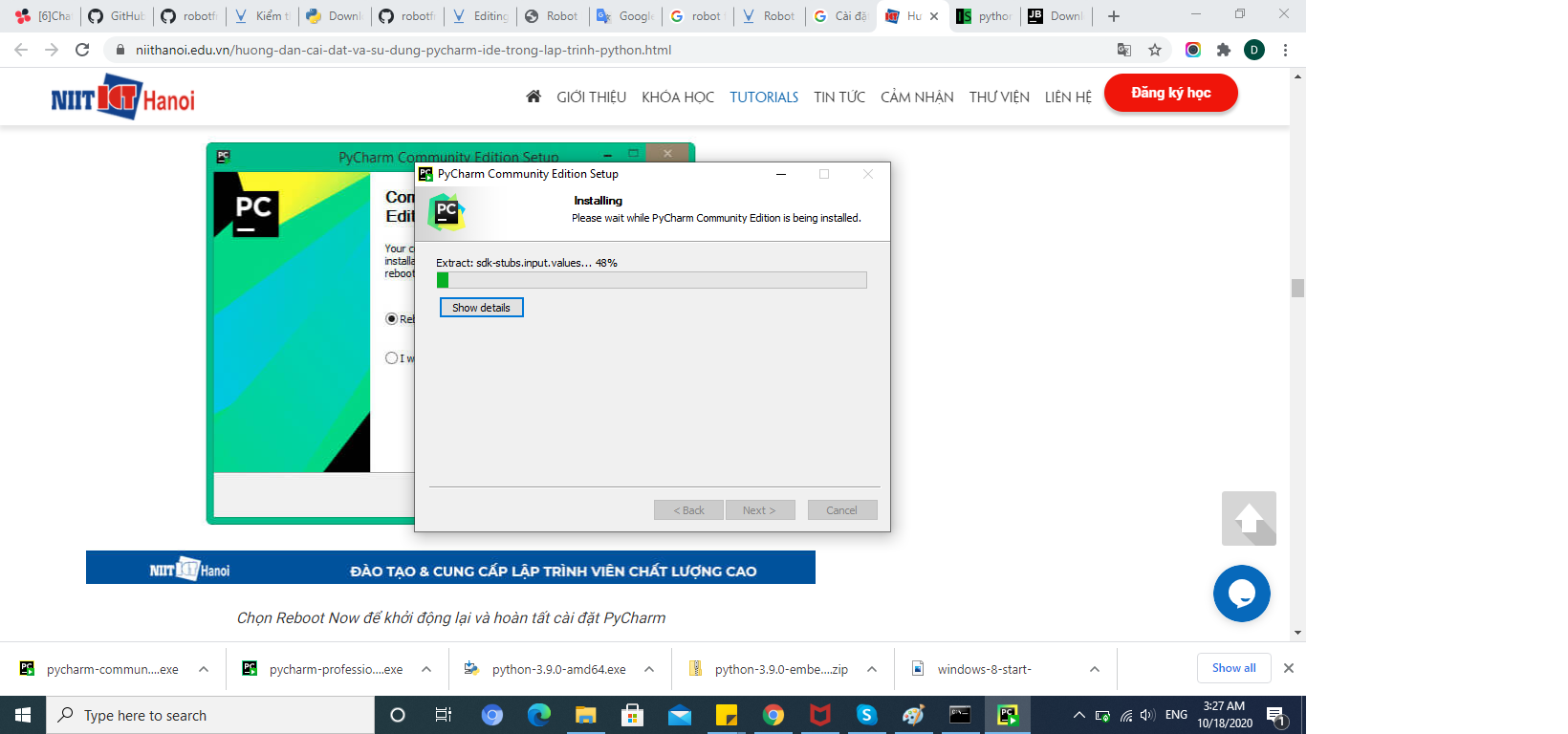Viewport: 1568px width, 734px height.
Task: Open Sticky Notes on the taskbar
Action: click(x=727, y=715)
